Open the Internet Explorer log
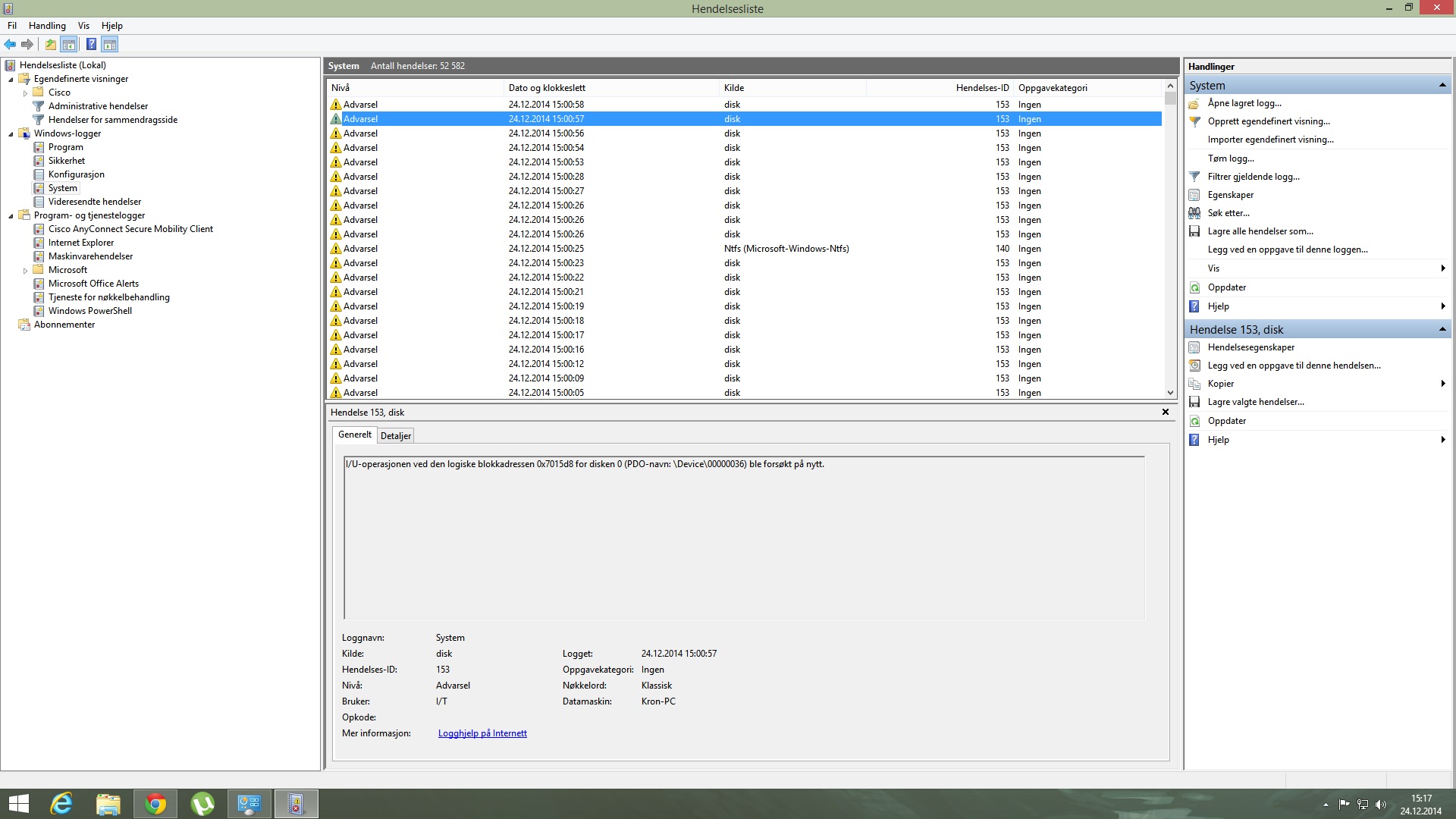The height and width of the screenshot is (819, 1456). (81, 243)
